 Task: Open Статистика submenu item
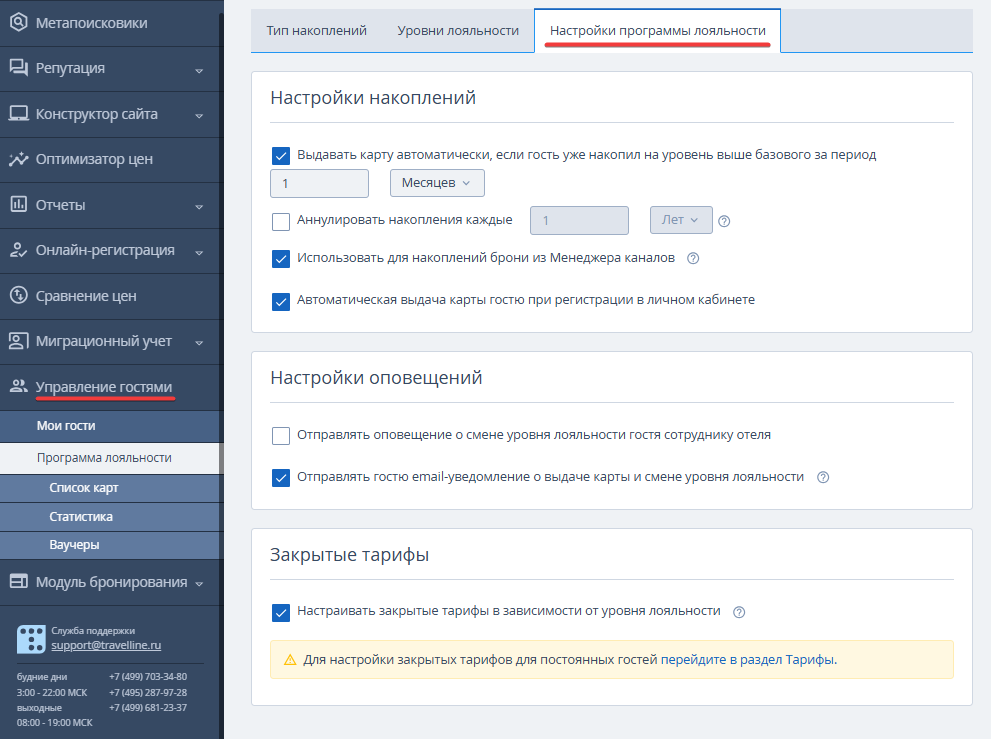(111, 516)
